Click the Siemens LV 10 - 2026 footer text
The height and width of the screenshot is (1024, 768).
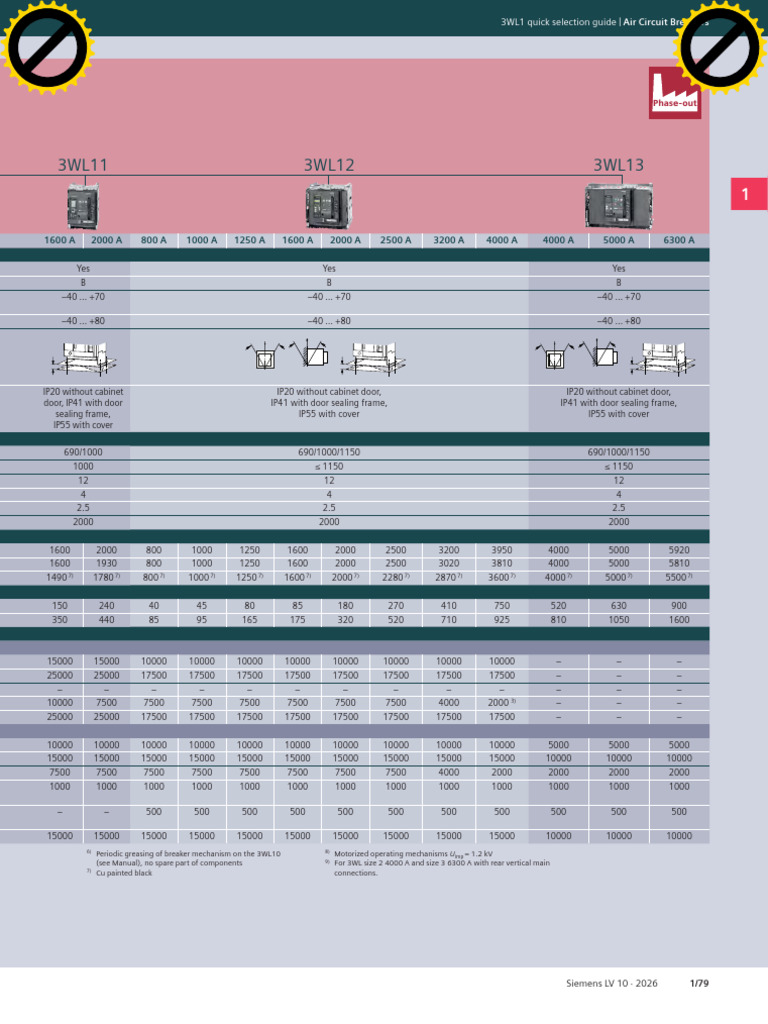[612, 983]
